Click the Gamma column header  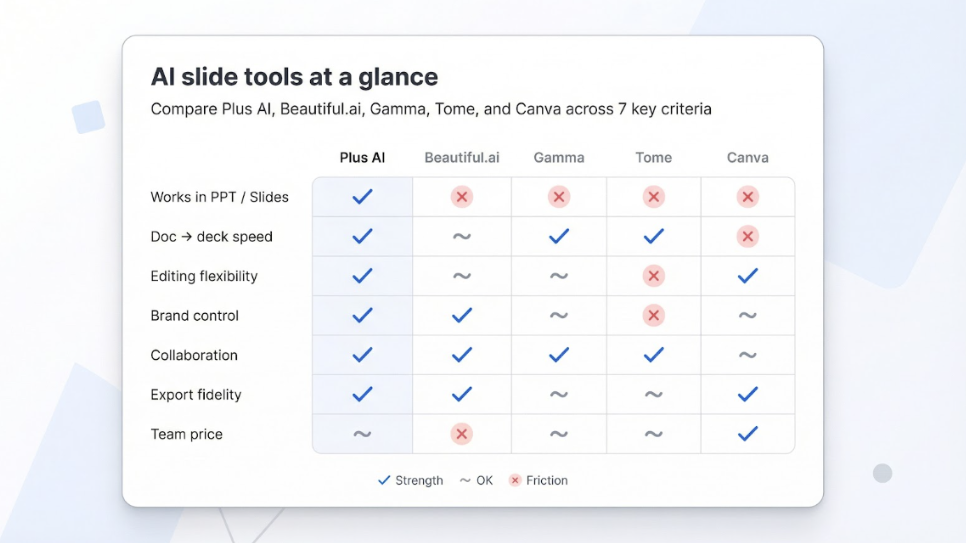tap(559, 158)
